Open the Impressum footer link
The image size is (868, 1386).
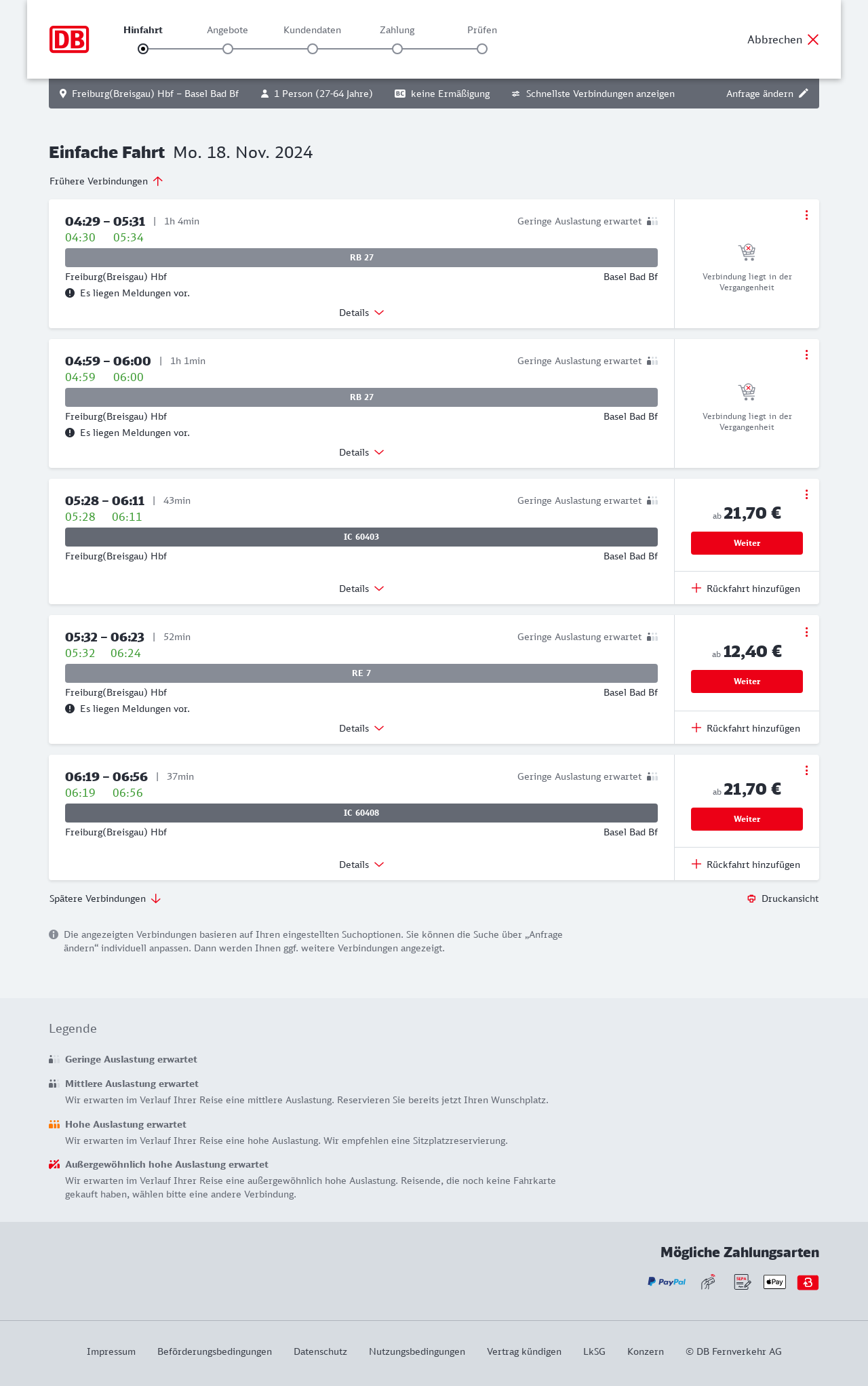(x=111, y=1351)
